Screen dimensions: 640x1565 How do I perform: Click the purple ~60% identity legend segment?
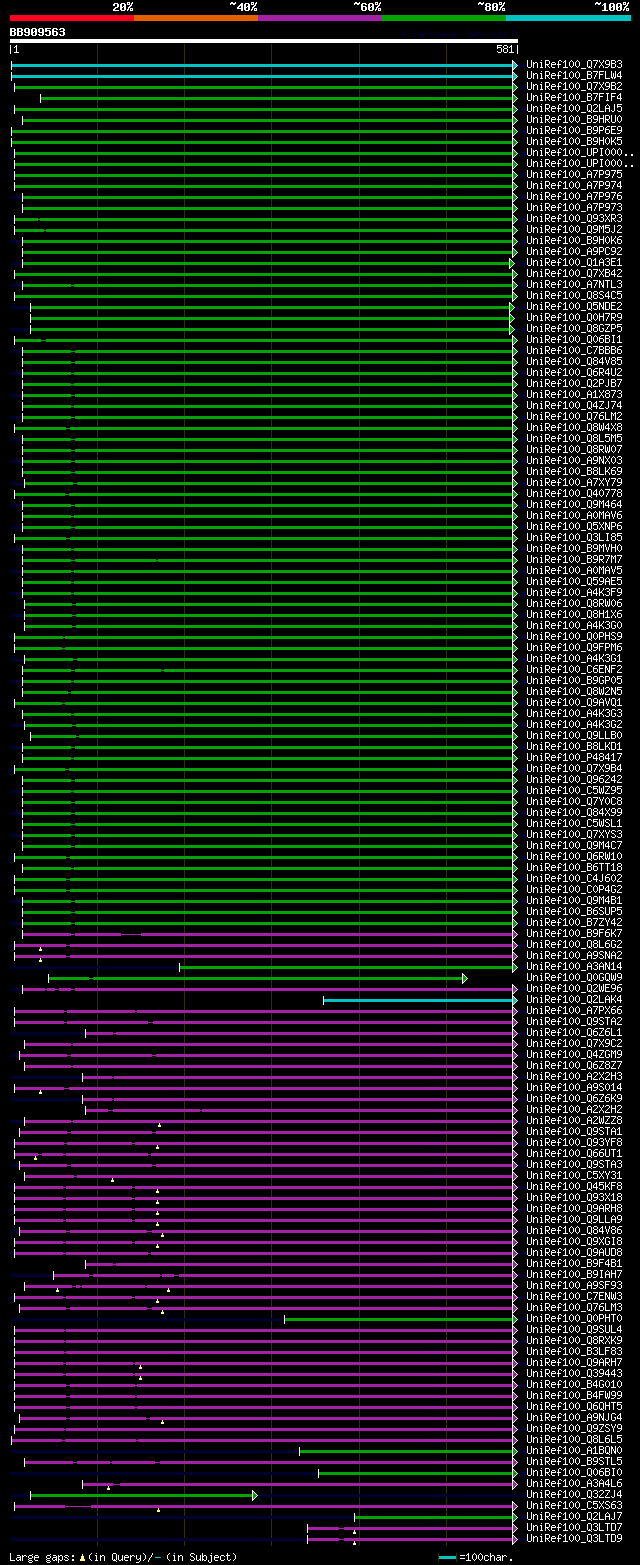(319, 17)
